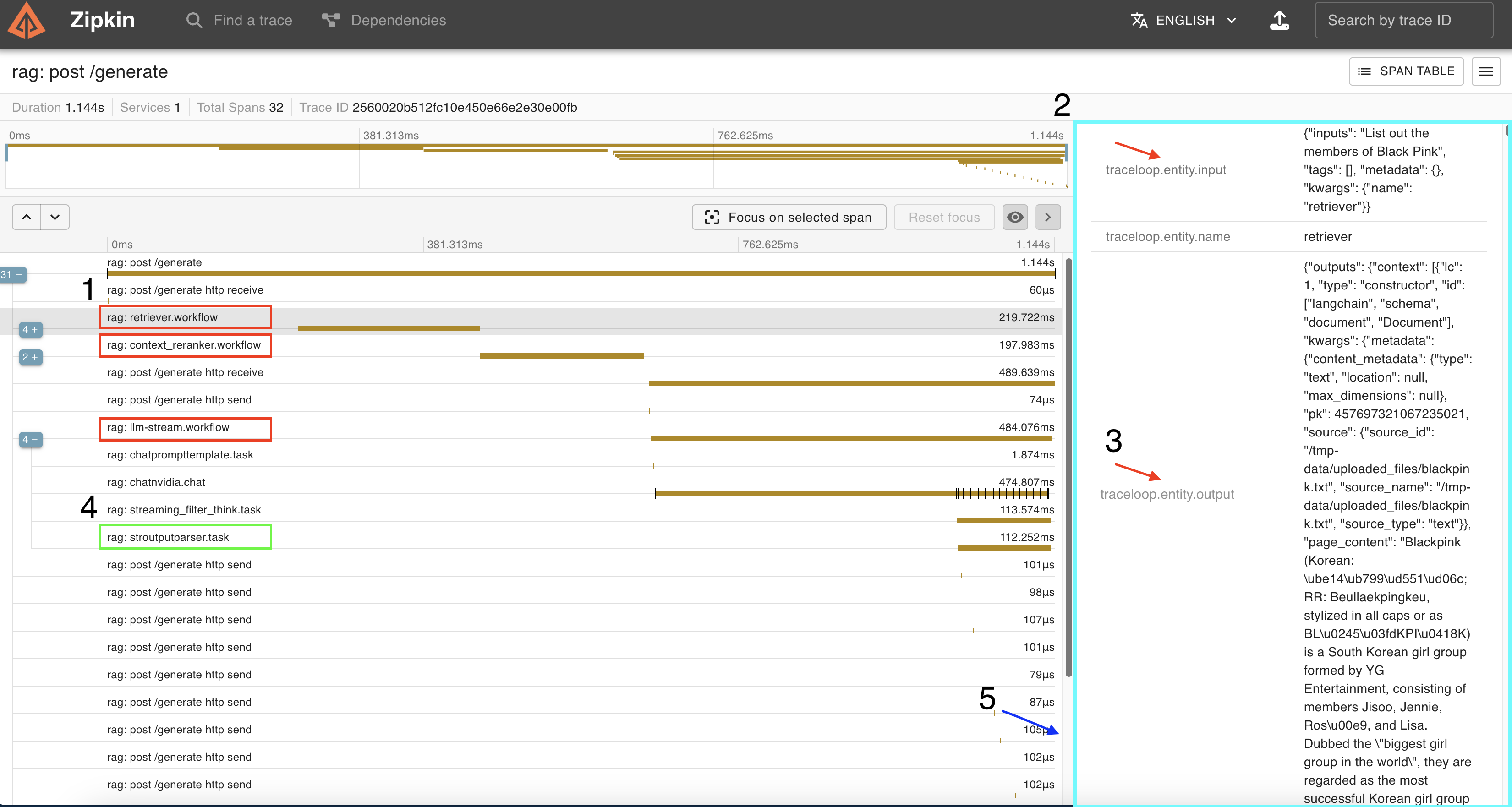Viewport: 1512px width, 807px height.
Task: Expand the 2 + badge at context_reranker.workflow
Action: (x=30, y=357)
